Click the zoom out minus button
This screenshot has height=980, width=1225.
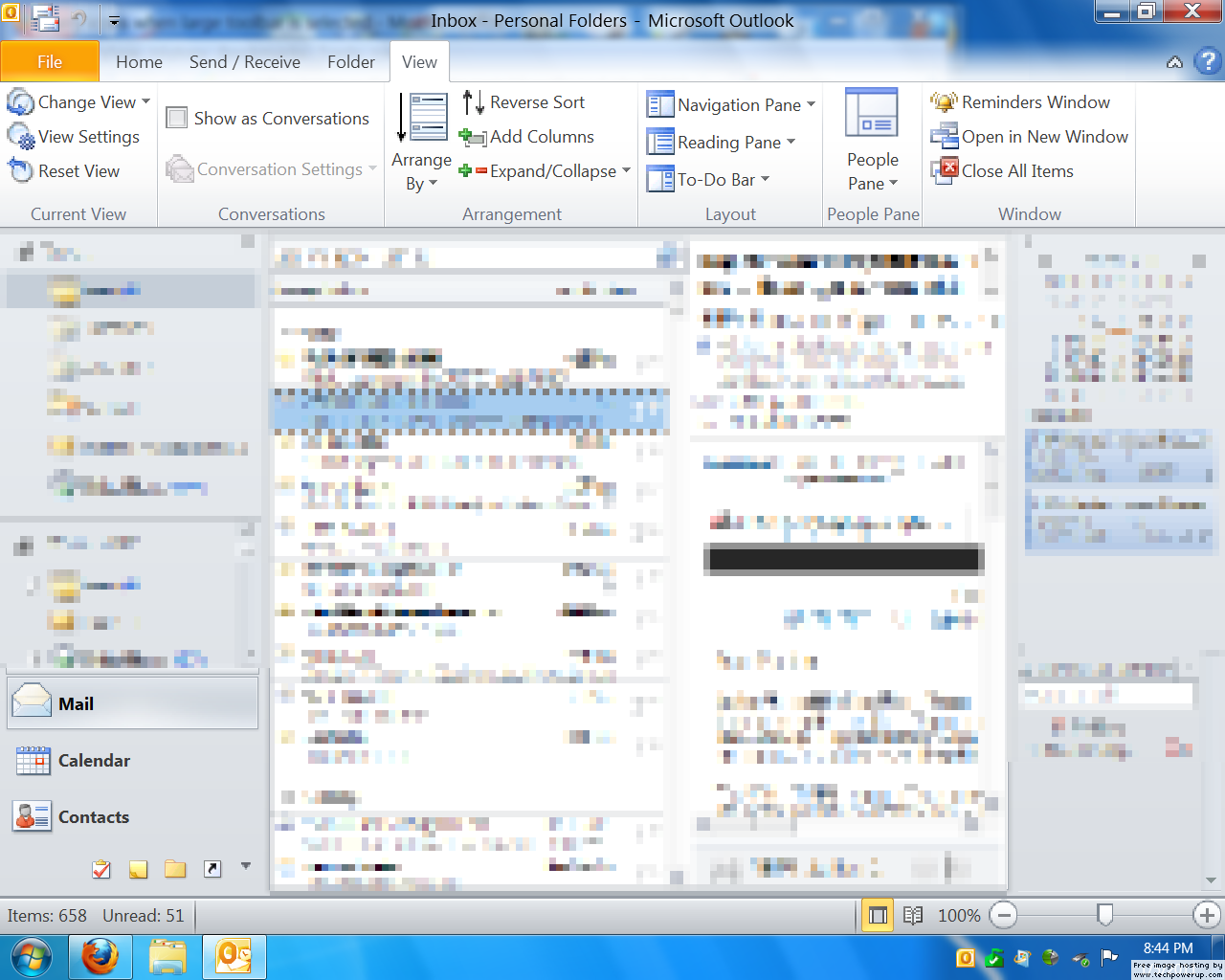tap(1003, 916)
